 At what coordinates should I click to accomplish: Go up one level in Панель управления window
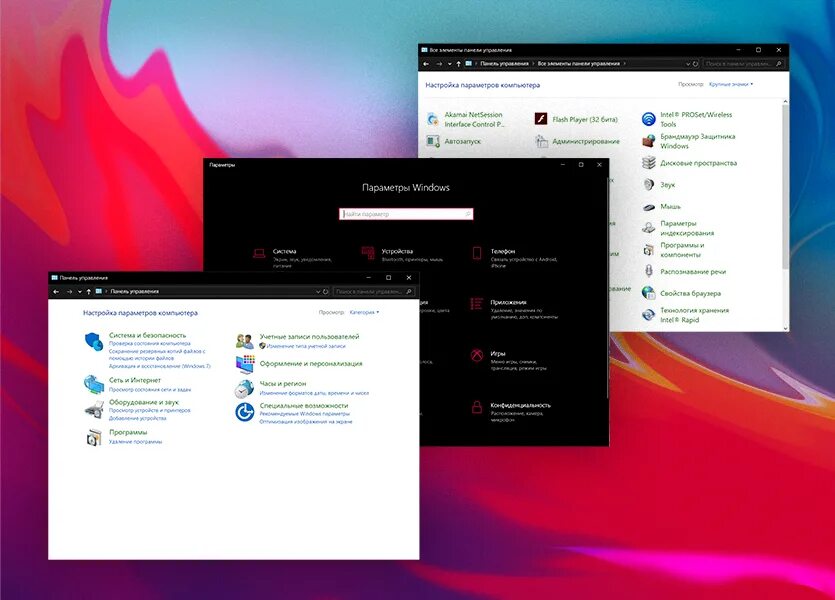coord(88,292)
